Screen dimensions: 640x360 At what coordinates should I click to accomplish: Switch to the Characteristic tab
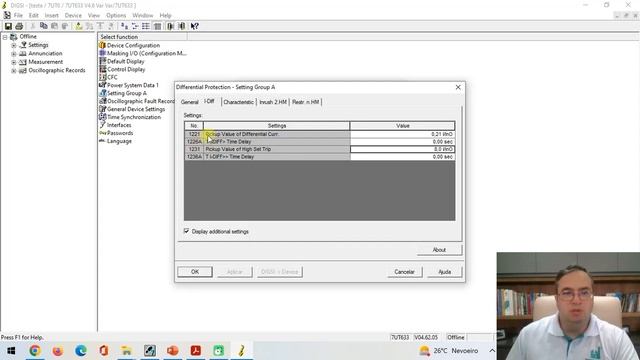238,102
